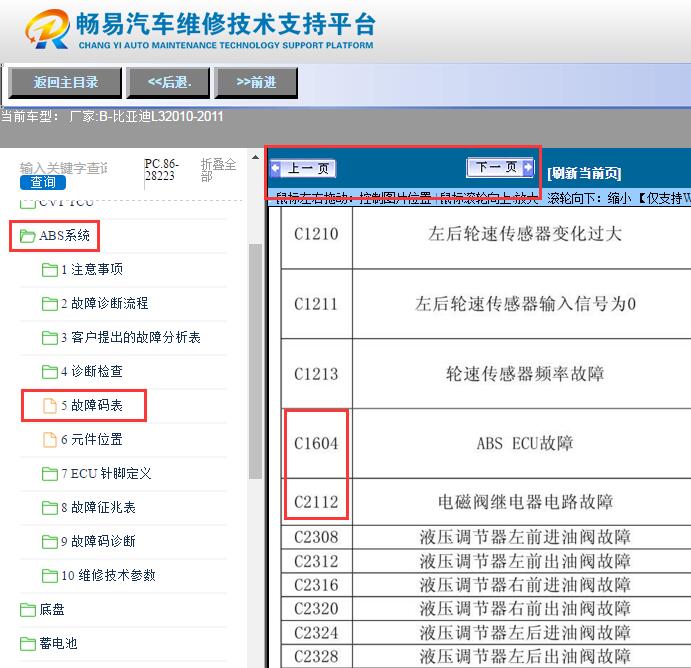
Task: Click the left arrow icon on 上一页
Action: point(275,168)
